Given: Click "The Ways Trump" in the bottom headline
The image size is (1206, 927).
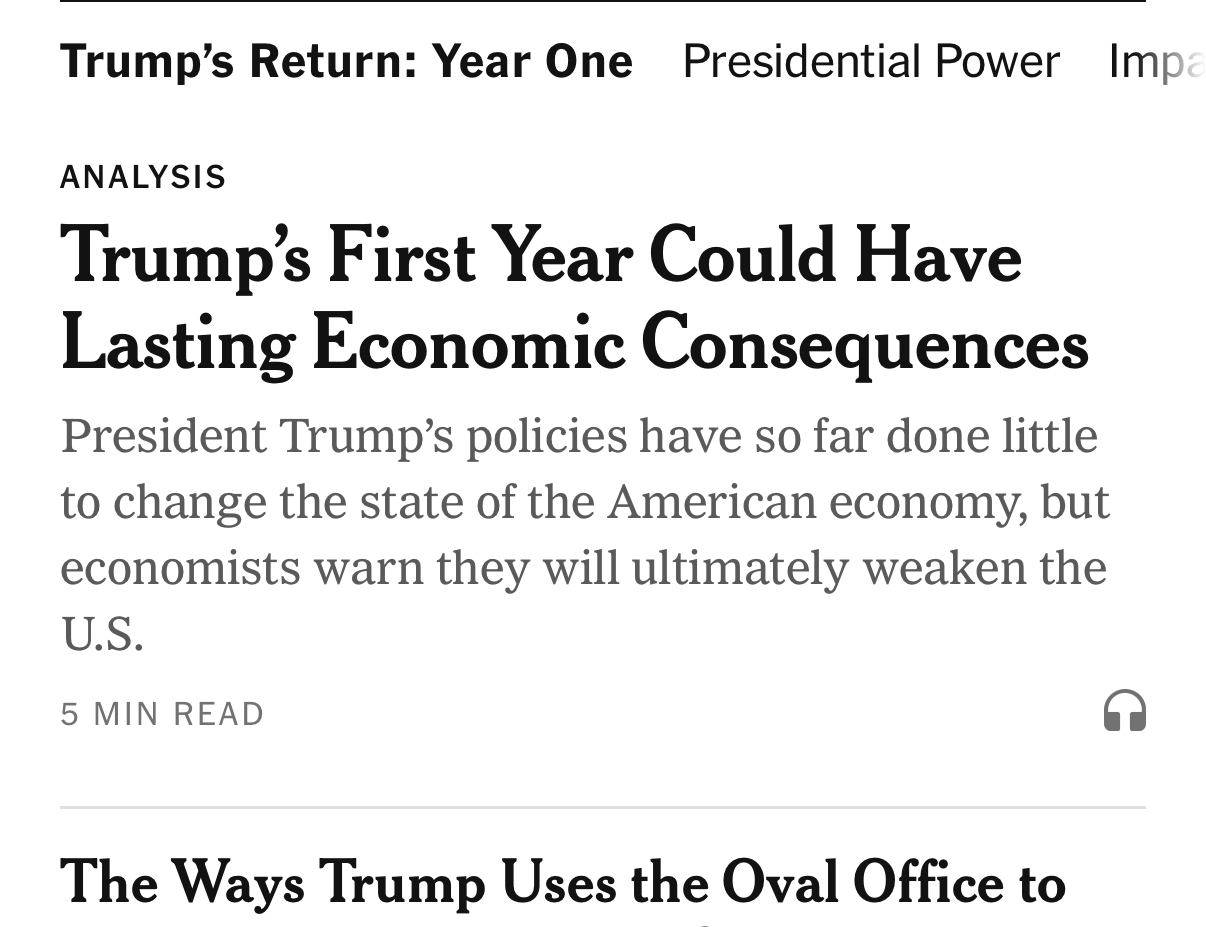Looking at the screenshot, I should pyautogui.click(x=272, y=882).
